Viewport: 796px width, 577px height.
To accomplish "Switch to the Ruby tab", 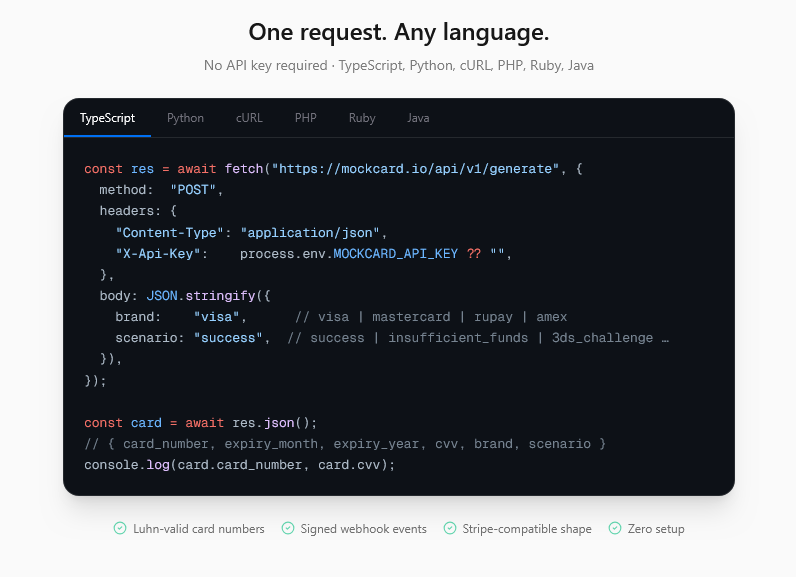I will [x=362, y=118].
